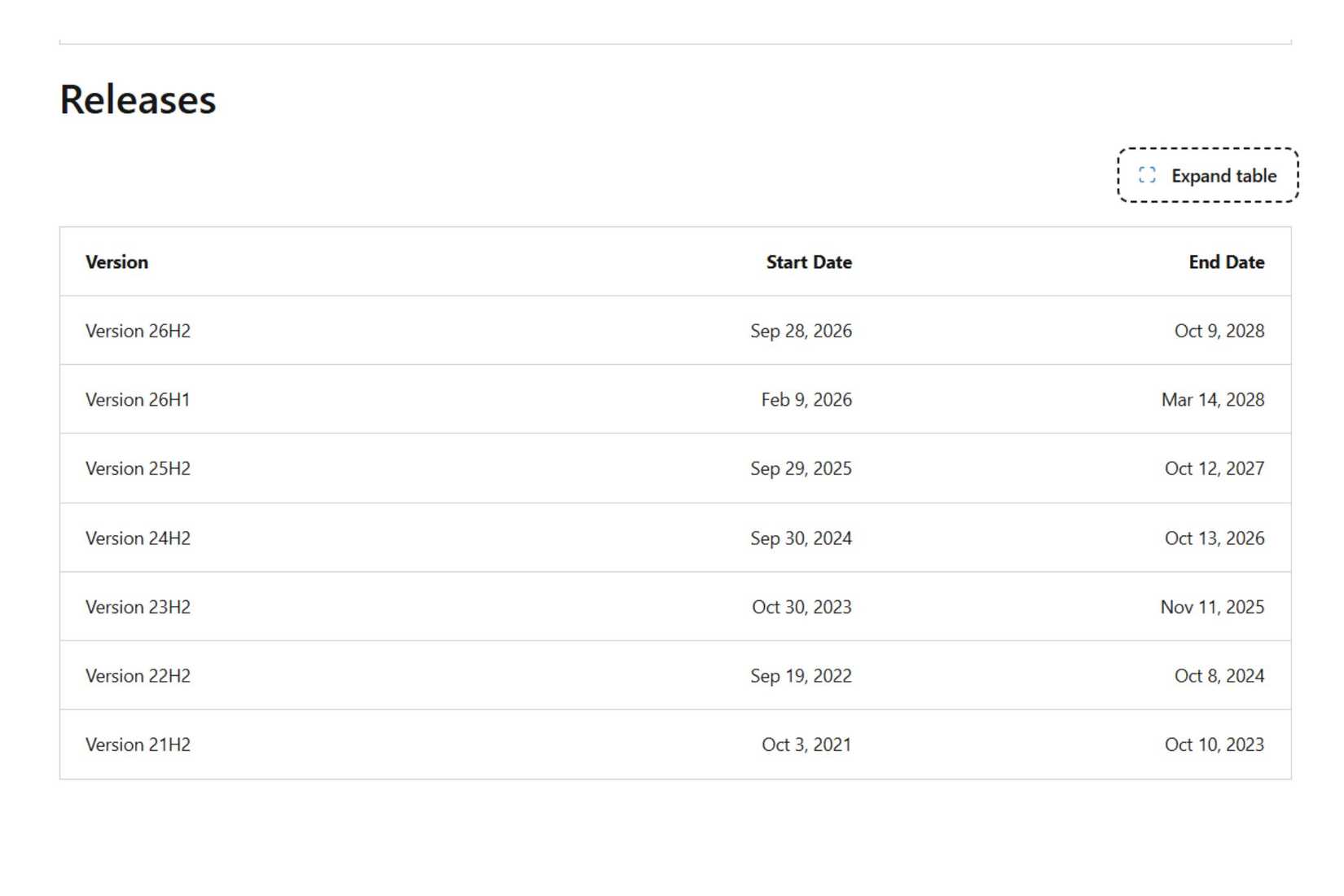Viewport: 1344px width, 896px height.
Task: Click the Version 24H2 cell
Action: coord(138,538)
